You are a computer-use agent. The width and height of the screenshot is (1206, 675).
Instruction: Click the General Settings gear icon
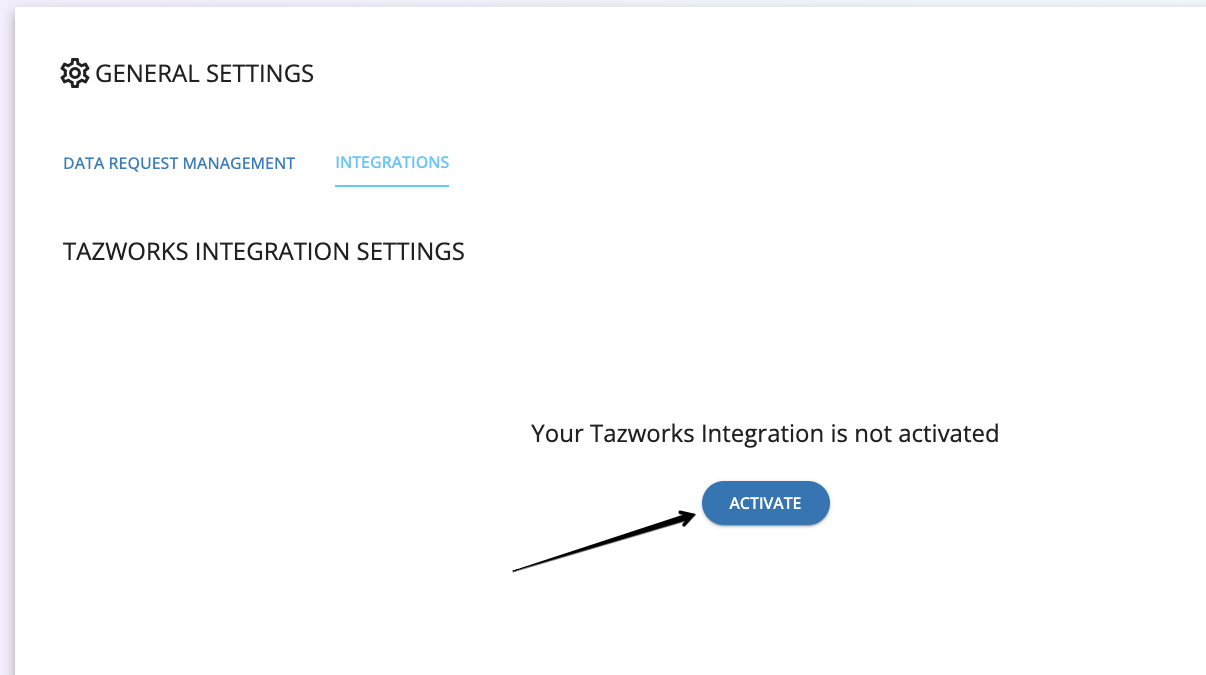75,73
